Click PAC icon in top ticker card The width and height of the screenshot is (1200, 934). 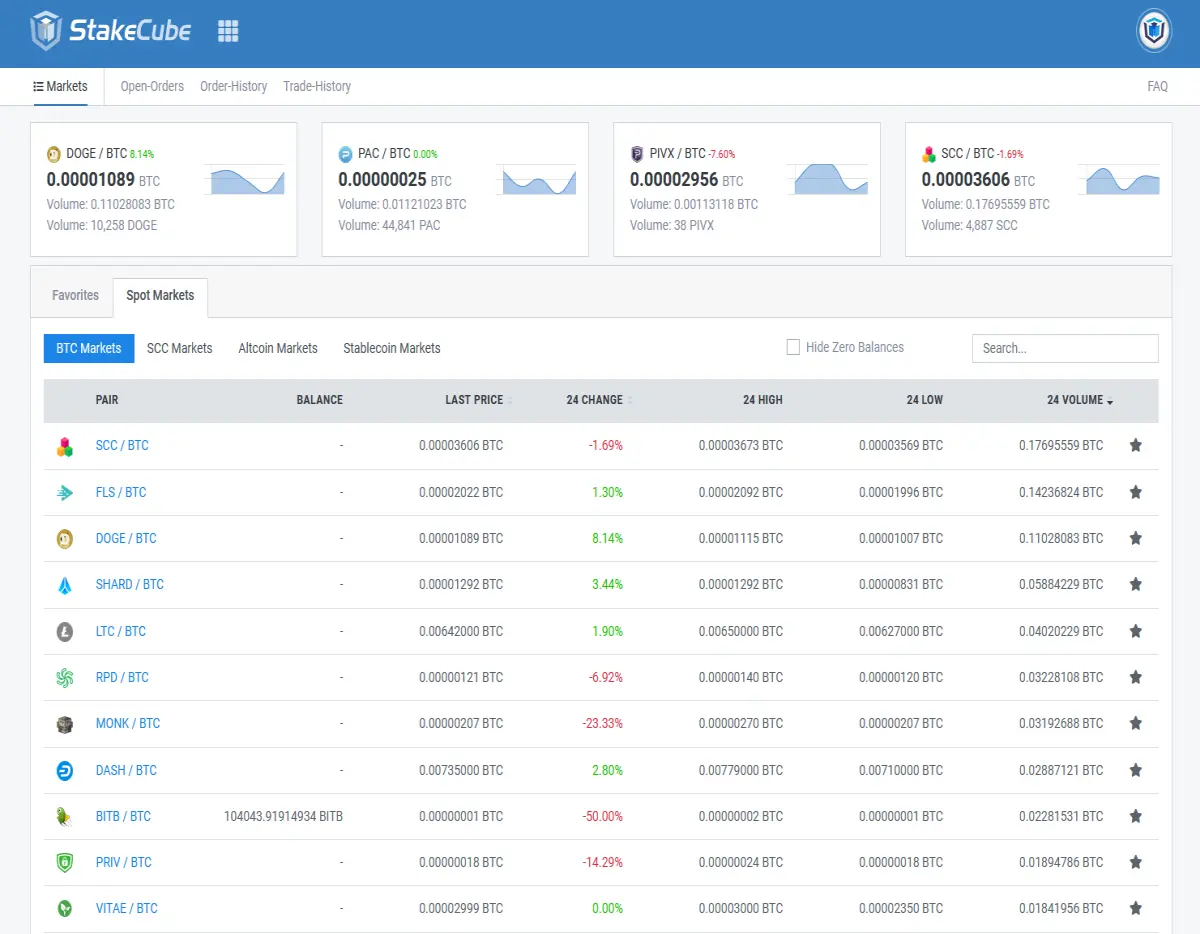[346, 154]
